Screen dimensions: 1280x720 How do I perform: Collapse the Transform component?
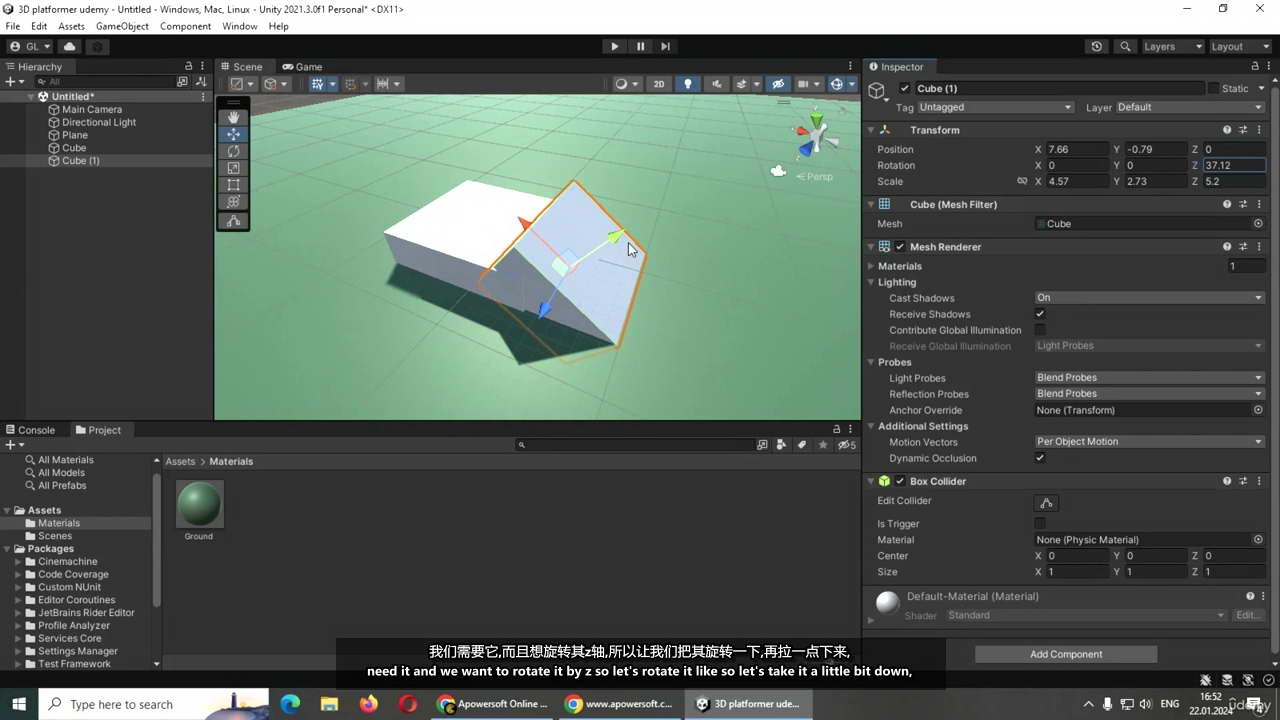871,130
